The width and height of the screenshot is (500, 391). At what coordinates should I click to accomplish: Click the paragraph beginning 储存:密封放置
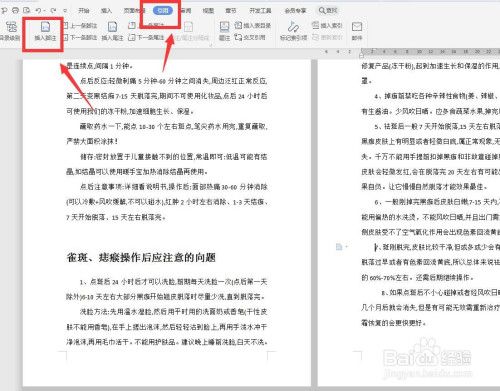(167, 164)
